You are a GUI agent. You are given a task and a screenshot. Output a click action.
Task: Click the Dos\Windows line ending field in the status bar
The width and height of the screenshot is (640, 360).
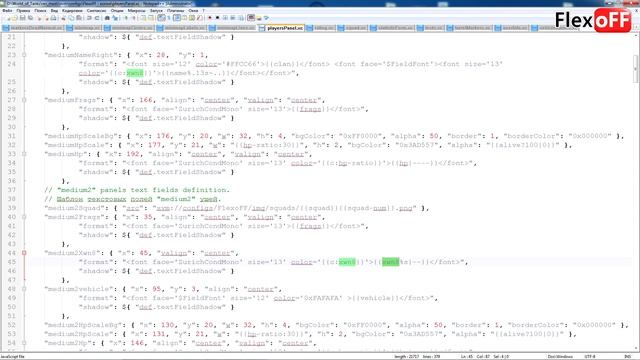(x=560, y=357)
